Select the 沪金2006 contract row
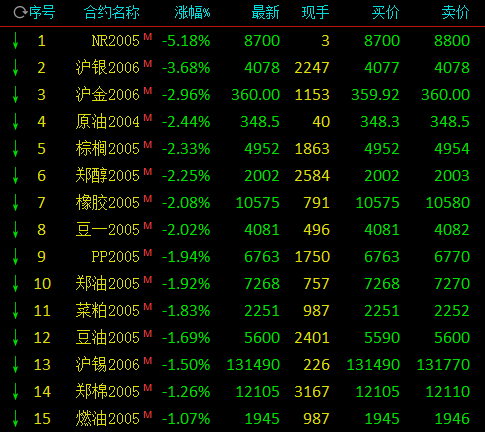This screenshot has height=432, width=485. point(242,95)
